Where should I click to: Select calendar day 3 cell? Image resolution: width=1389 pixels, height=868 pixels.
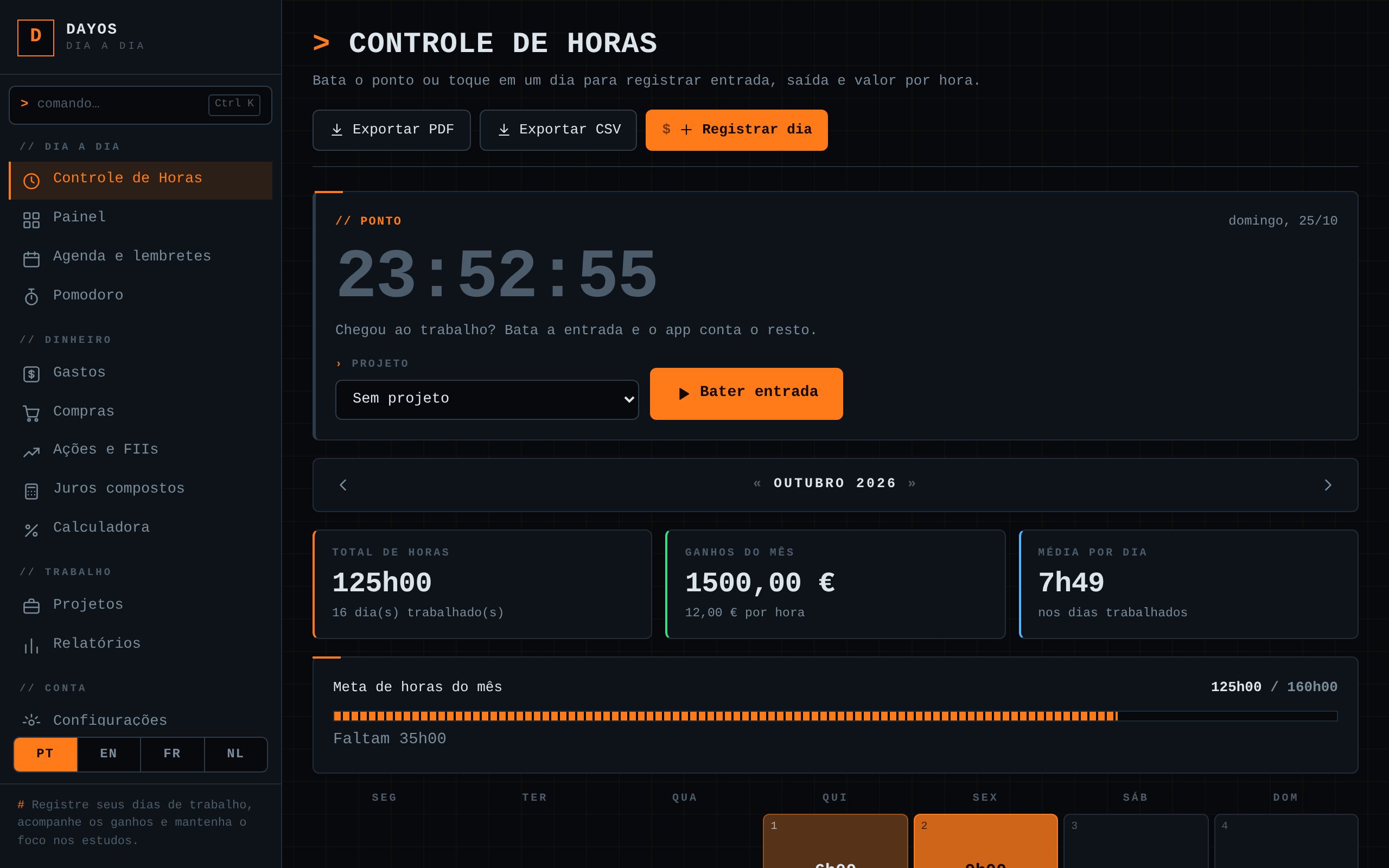click(1136, 841)
